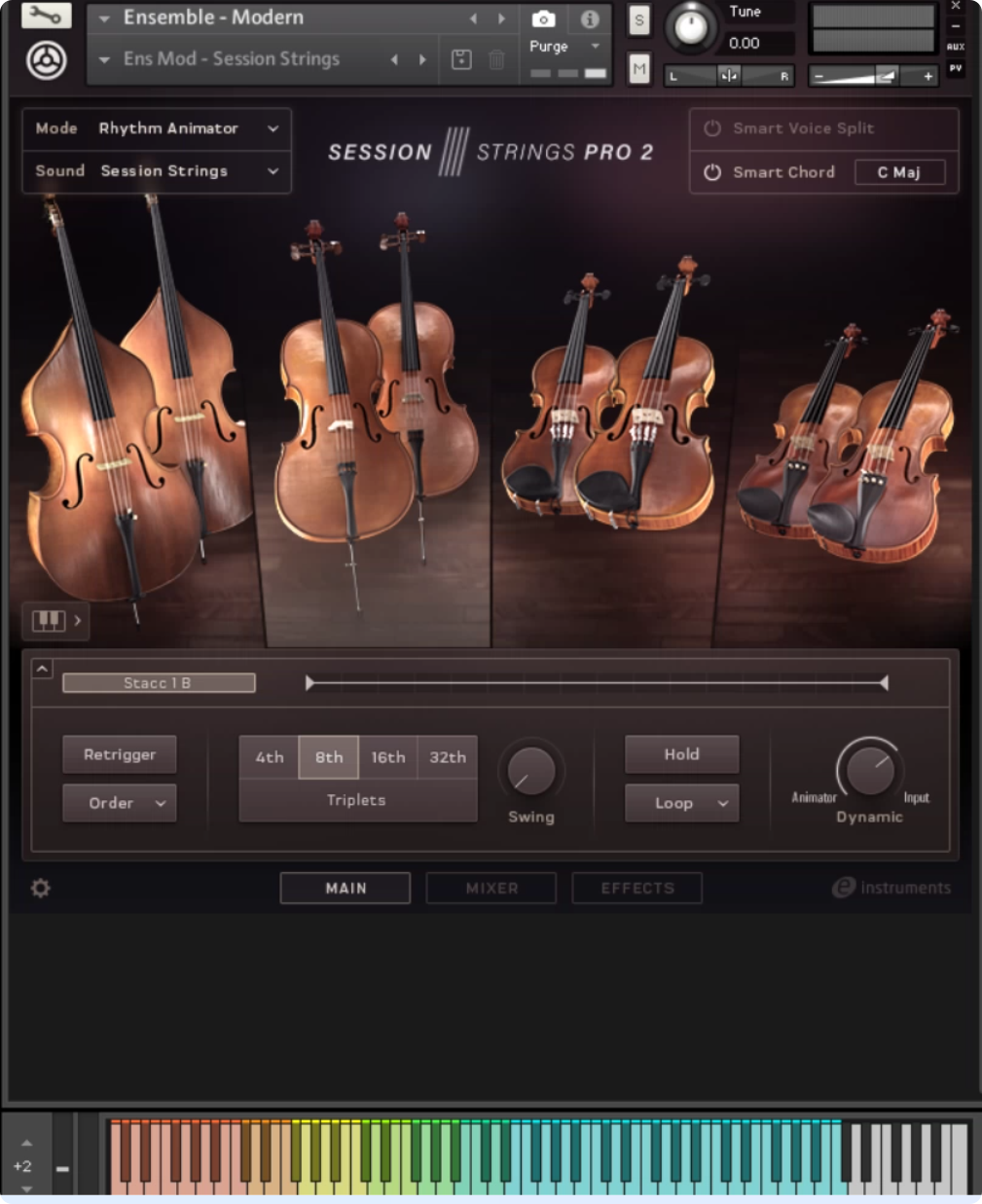Open the Order dropdown
Image resolution: width=982 pixels, height=1204 pixels.
pos(120,803)
